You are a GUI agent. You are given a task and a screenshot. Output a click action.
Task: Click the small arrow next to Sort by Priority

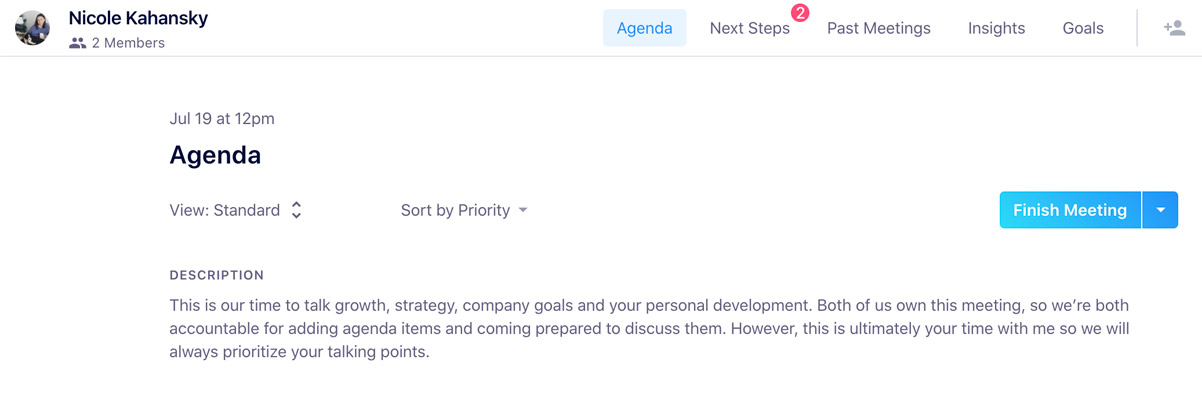coord(523,210)
